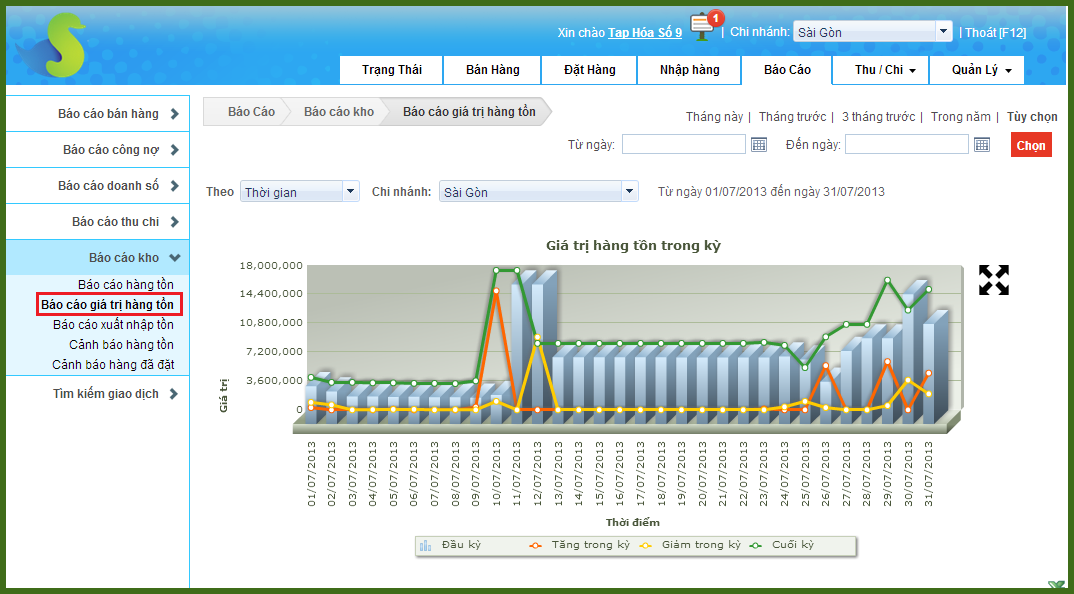Select the Báo Cáo tab
Viewport: 1074px width, 594px height.
pyautogui.click(x=787, y=70)
